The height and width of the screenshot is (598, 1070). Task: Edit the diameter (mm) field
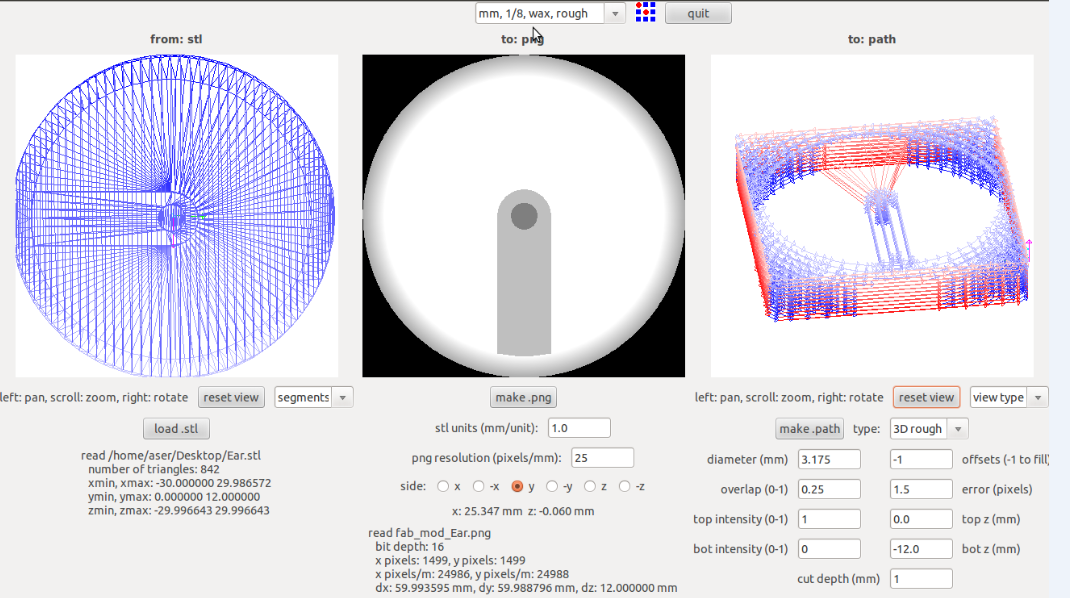click(x=829, y=459)
